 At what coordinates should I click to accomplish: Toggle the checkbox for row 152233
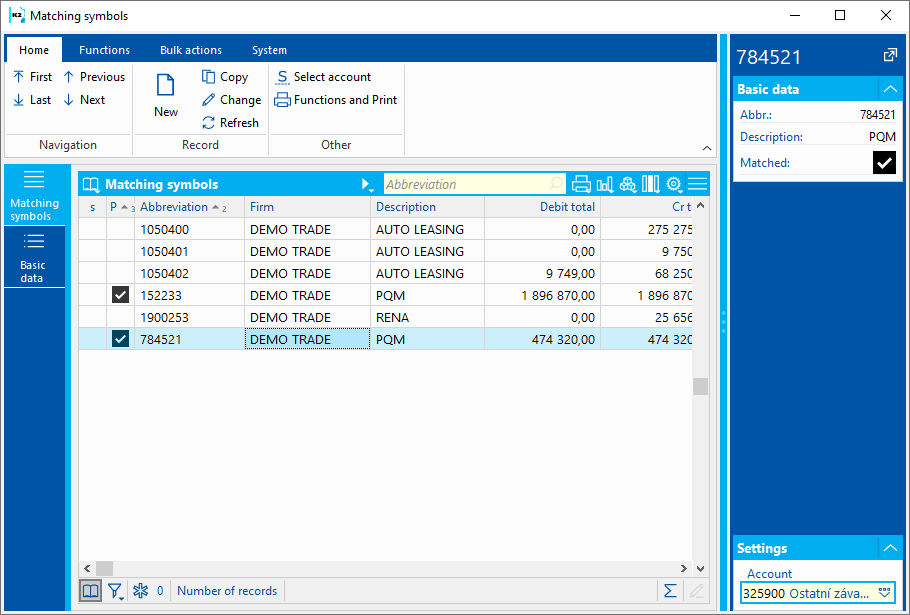pos(120,295)
